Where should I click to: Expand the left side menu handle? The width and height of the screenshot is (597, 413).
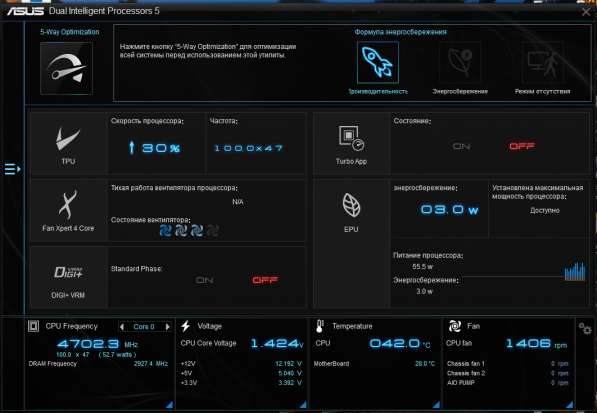point(12,169)
